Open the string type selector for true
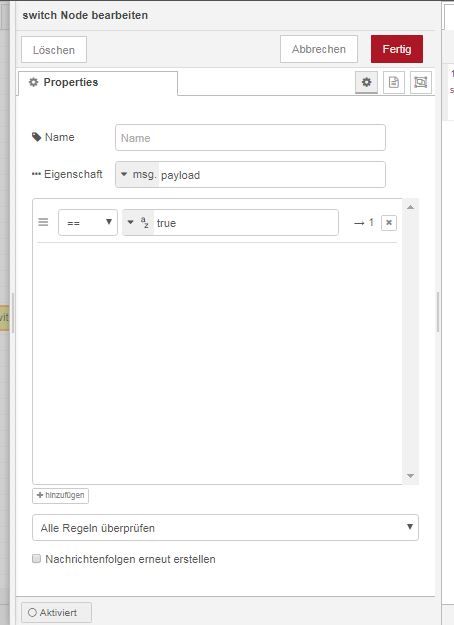The height and width of the screenshot is (625, 454). point(138,222)
